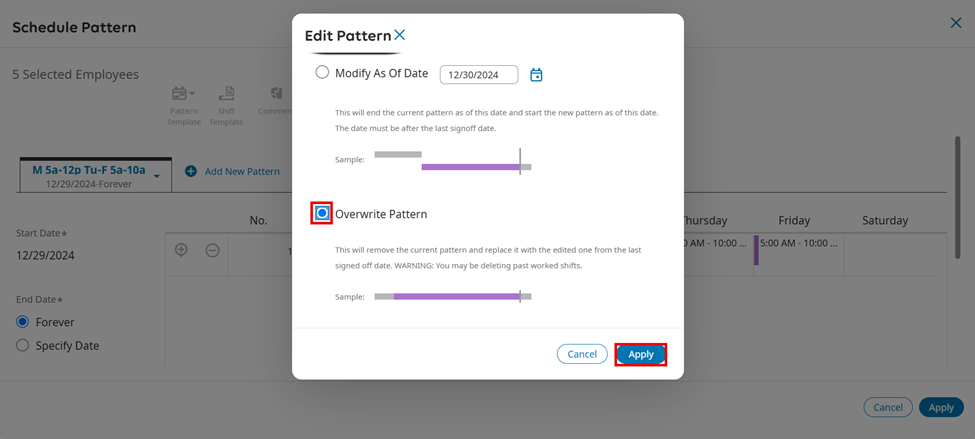Click the Modify As Of Date field
The height and width of the screenshot is (439, 975).
[479, 75]
